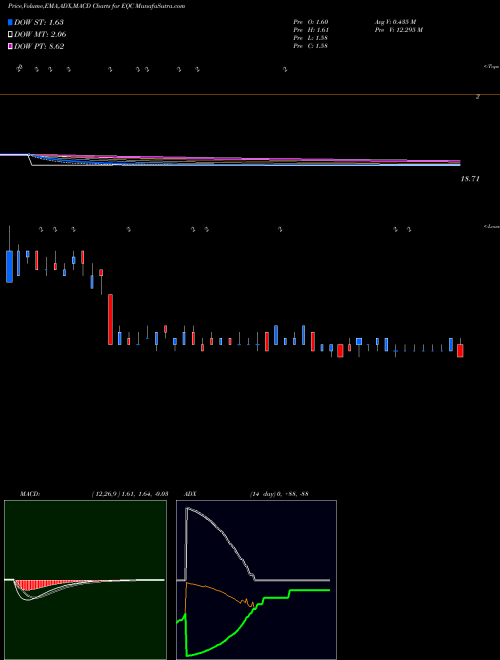Click the 'Pre O: 1.60' open value
Image resolution: width=500 pixels, height=660 pixels.
[311, 21]
